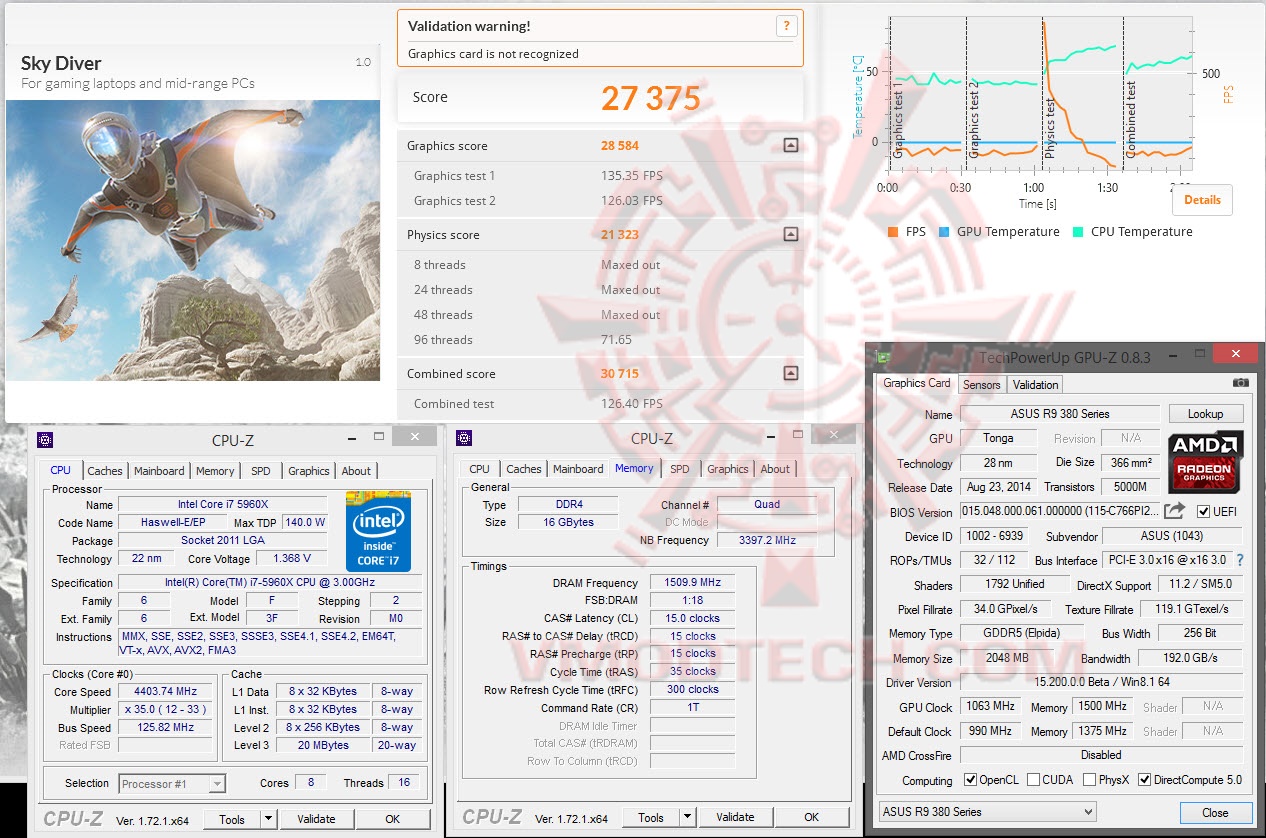
Task: Click the green CPU Temperature legend swatch
Action: tap(1078, 232)
